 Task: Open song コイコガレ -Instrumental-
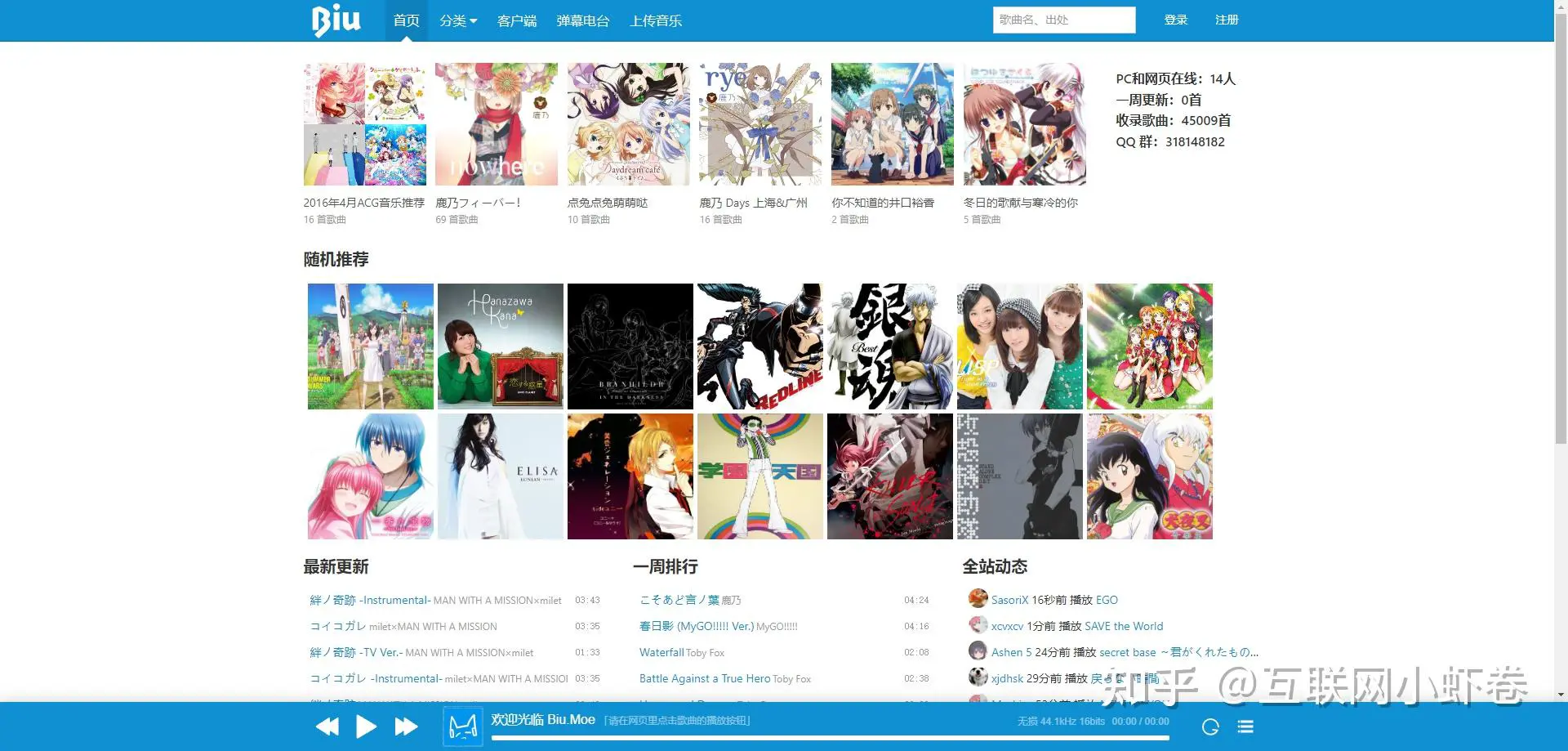pyautogui.click(x=376, y=678)
